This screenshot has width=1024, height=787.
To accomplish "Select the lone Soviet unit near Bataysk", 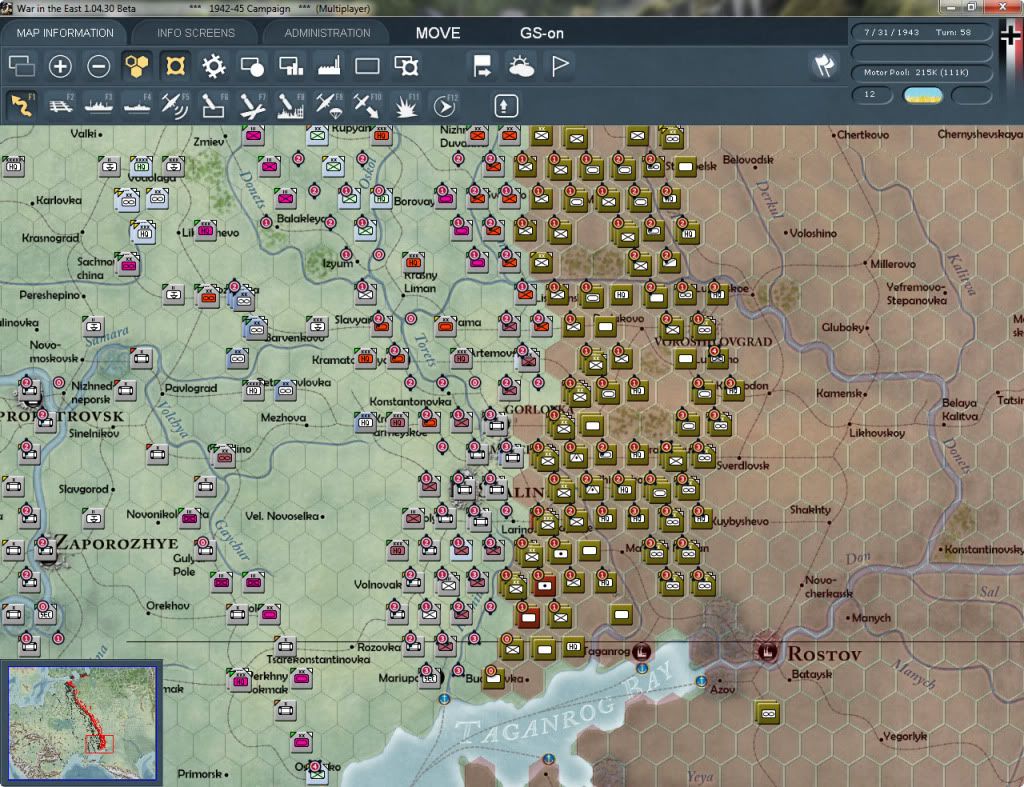I will (x=768, y=713).
